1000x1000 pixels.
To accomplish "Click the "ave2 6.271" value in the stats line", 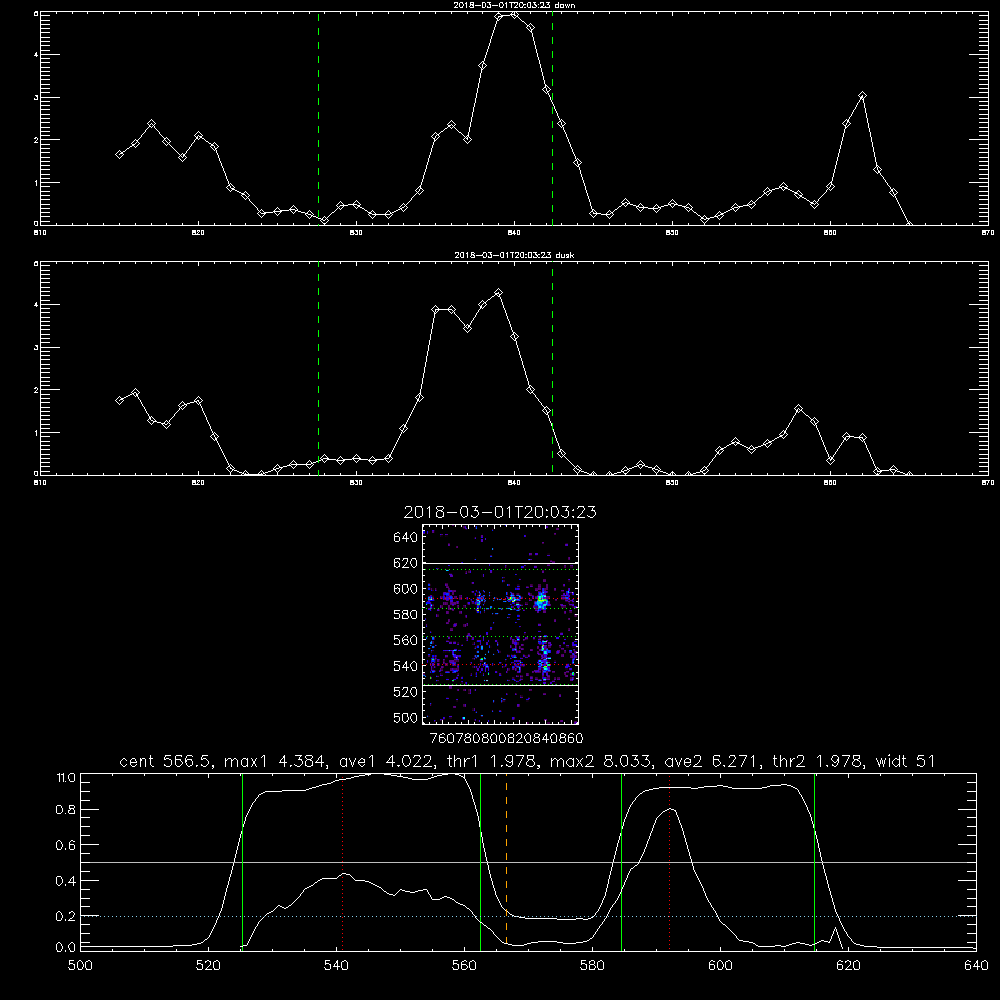I will pos(712,761).
